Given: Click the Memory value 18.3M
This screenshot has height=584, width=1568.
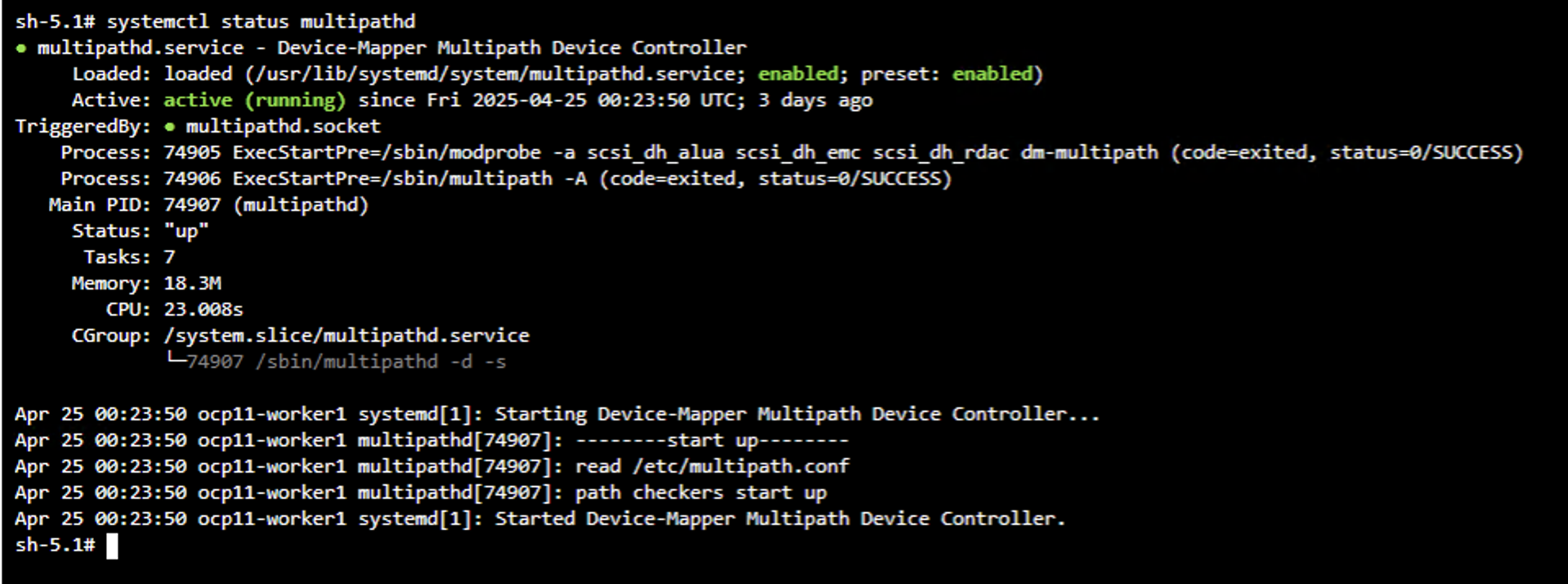Looking at the screenshot, I should (x=192, y=284).
